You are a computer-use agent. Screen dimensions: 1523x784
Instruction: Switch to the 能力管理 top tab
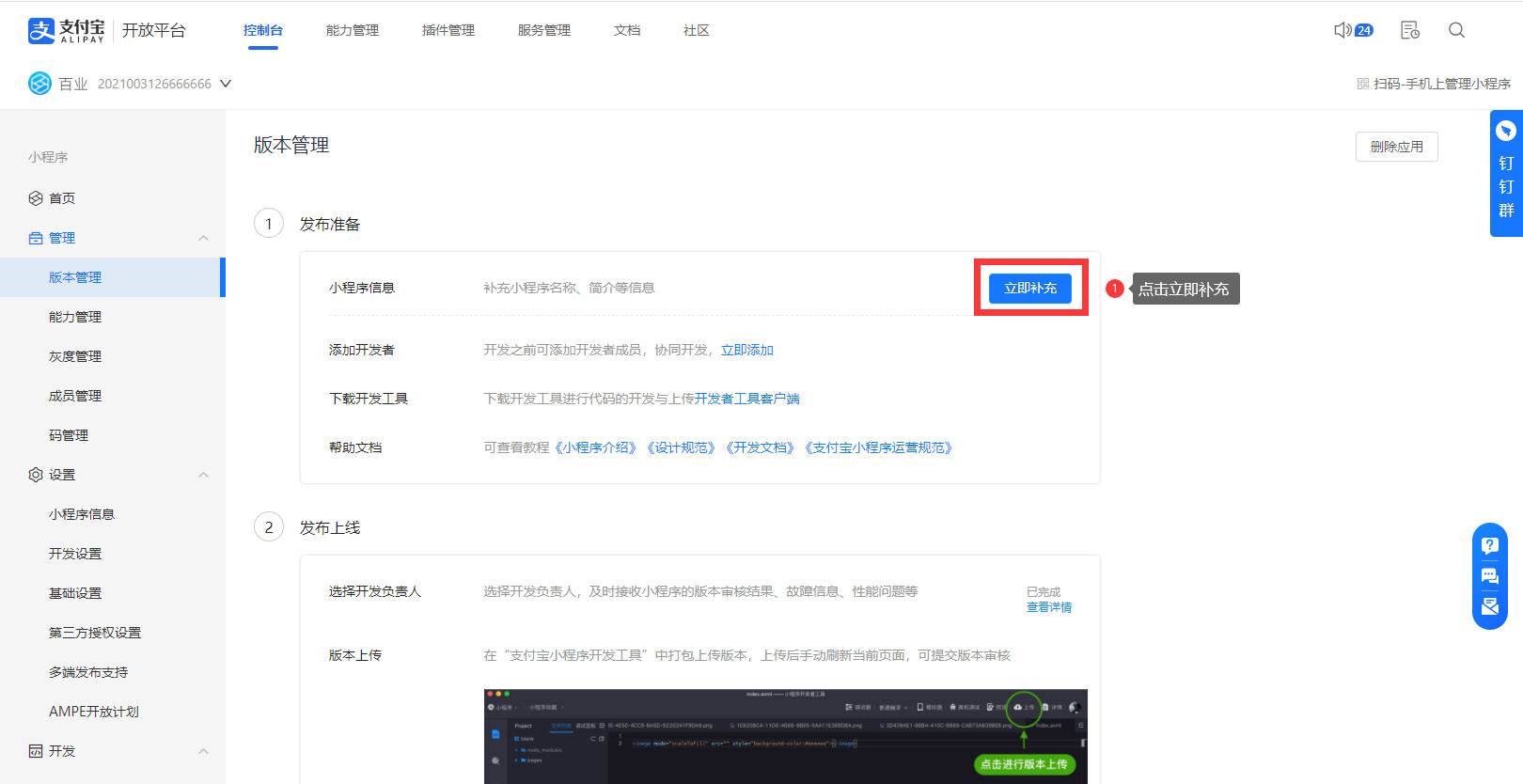click(x=353, y=30)
